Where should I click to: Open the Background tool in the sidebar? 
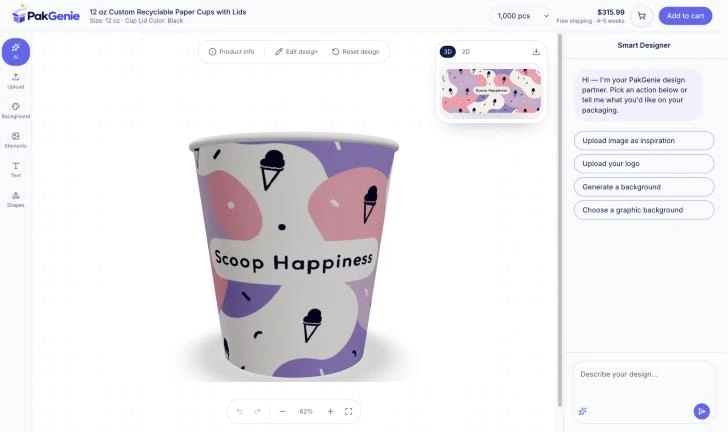click(16, 111)
